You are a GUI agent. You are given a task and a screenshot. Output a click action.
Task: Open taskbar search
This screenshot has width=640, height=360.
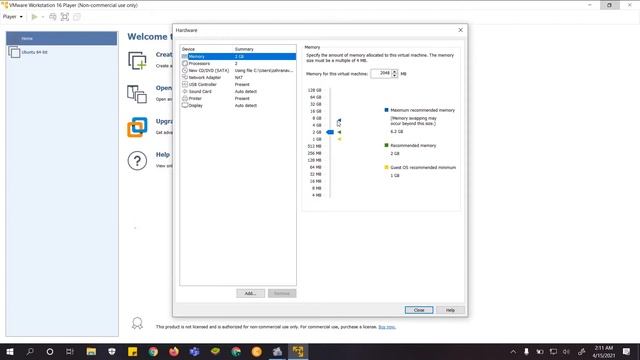point(30,351)
